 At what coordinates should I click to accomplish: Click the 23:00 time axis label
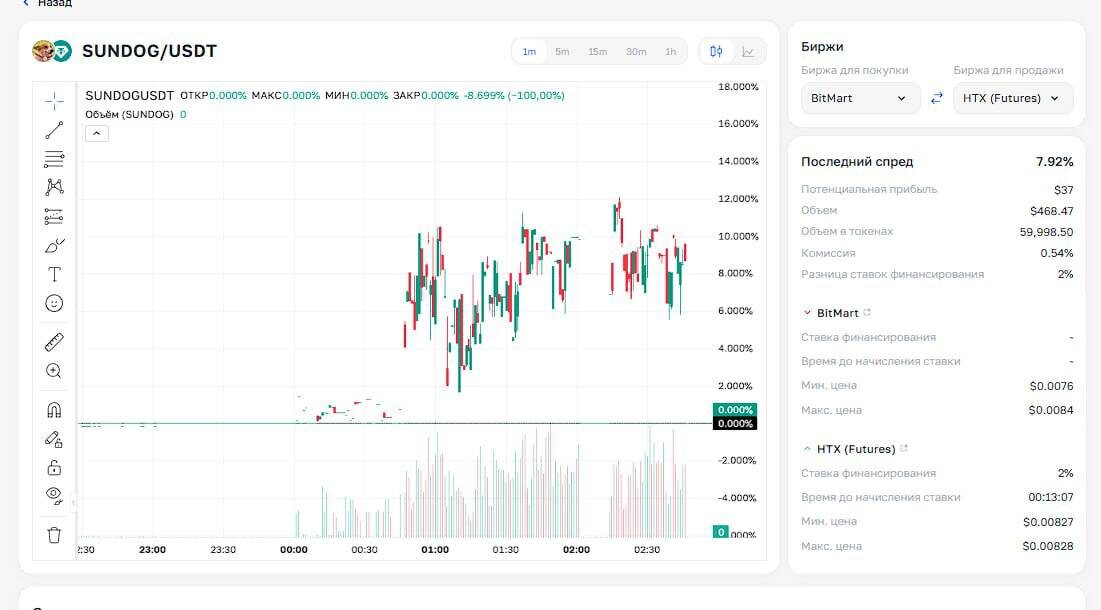point(152,550)
